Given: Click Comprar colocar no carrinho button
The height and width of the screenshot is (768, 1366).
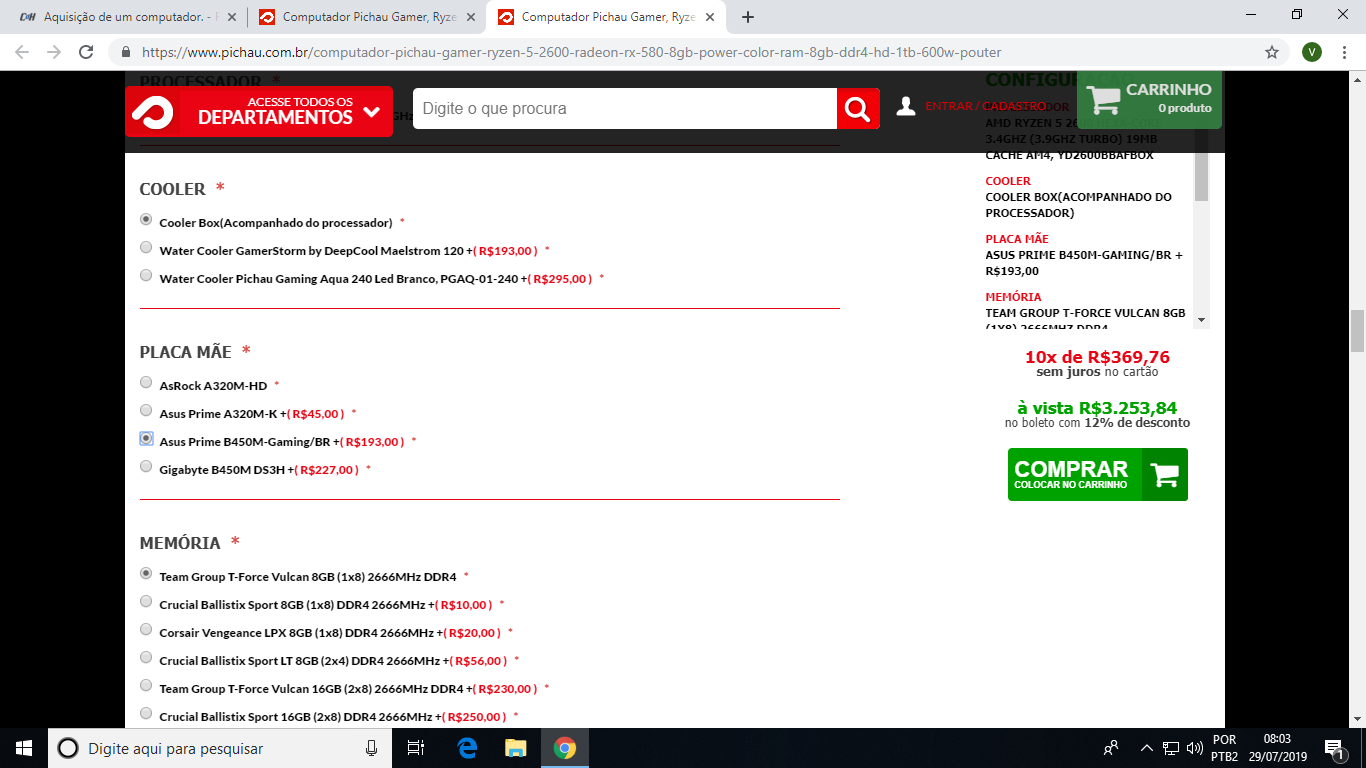Looking at the screenshot, I should click(x=1098, y=474).
